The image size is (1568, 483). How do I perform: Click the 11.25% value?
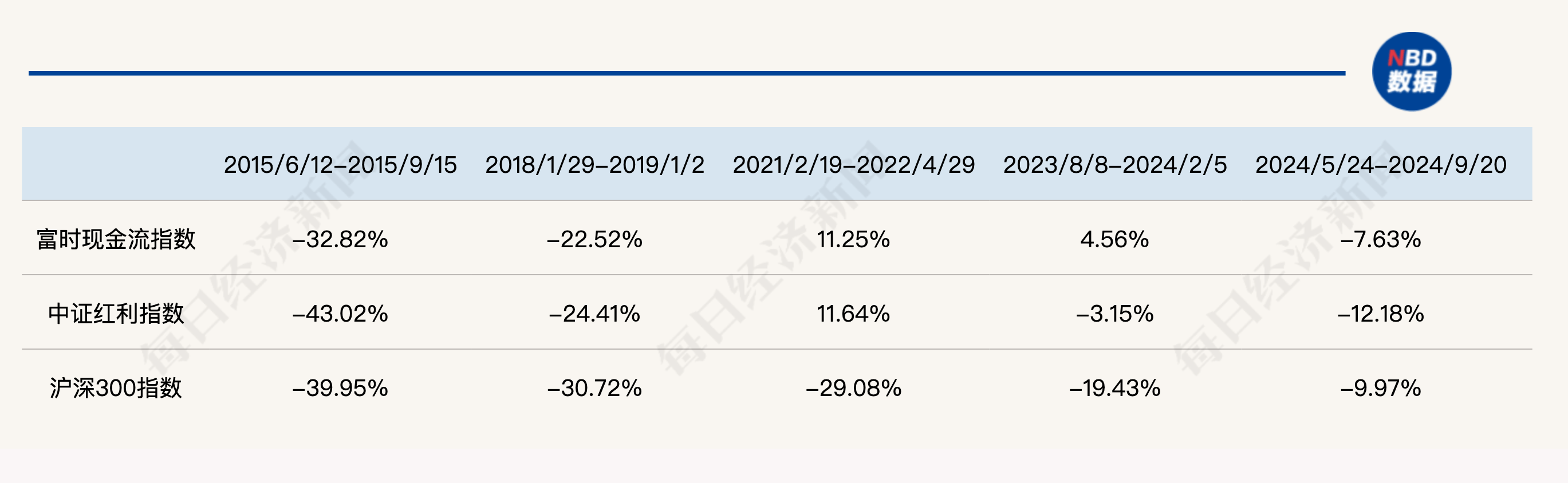click(x=853, y=239)
